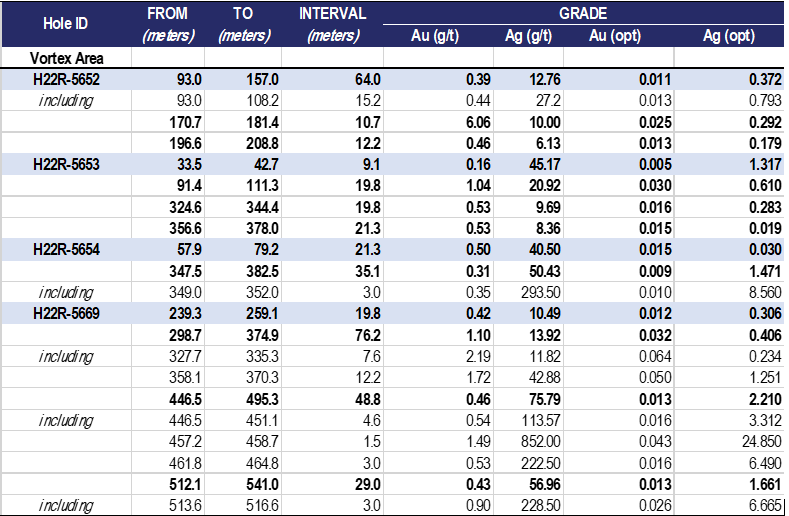Click the Hole ID column header
This screenshot has width=789, height=516.
point(66,24)
